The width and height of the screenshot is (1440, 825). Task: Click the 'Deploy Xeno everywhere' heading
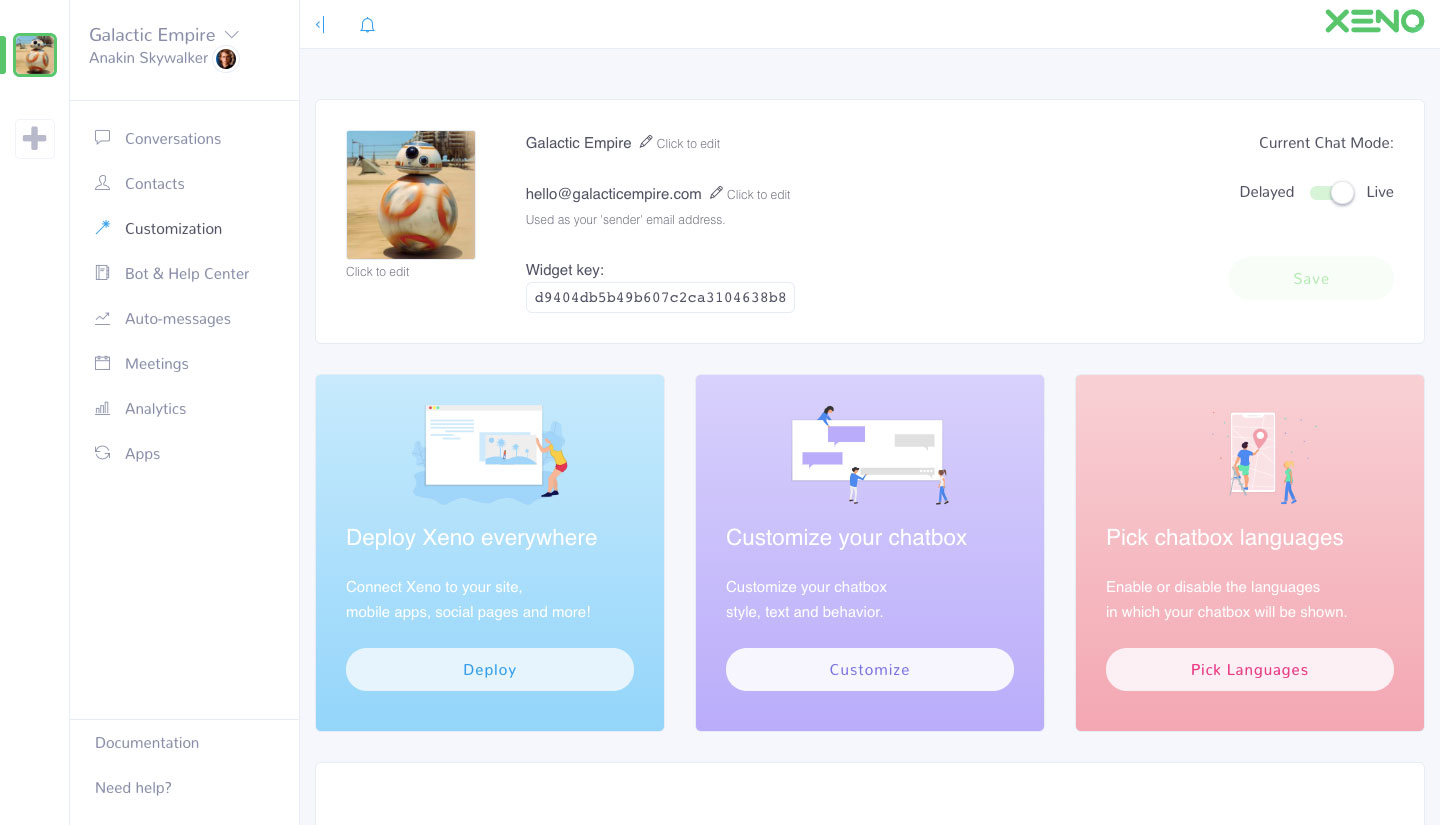tap(471, 538)
